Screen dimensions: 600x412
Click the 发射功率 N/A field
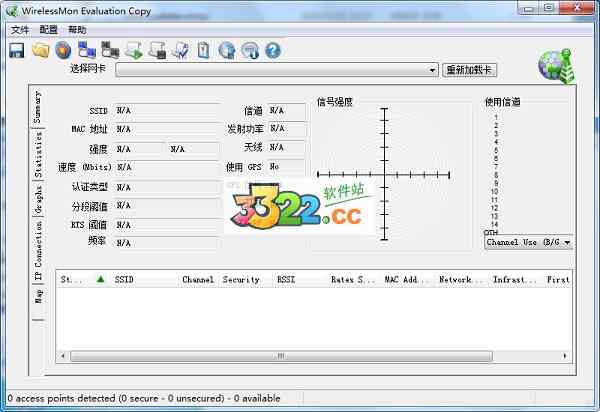287,129
